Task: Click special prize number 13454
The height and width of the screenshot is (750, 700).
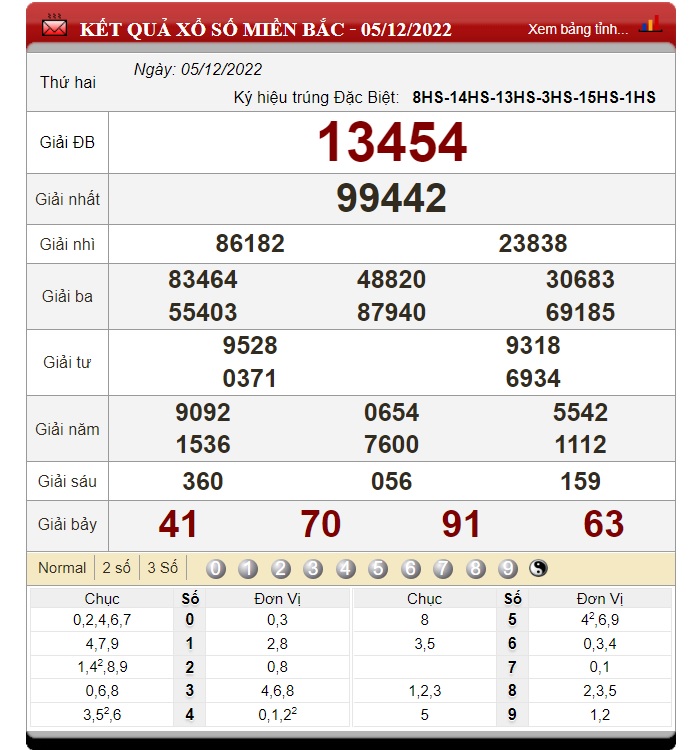Action: (392, 142)
